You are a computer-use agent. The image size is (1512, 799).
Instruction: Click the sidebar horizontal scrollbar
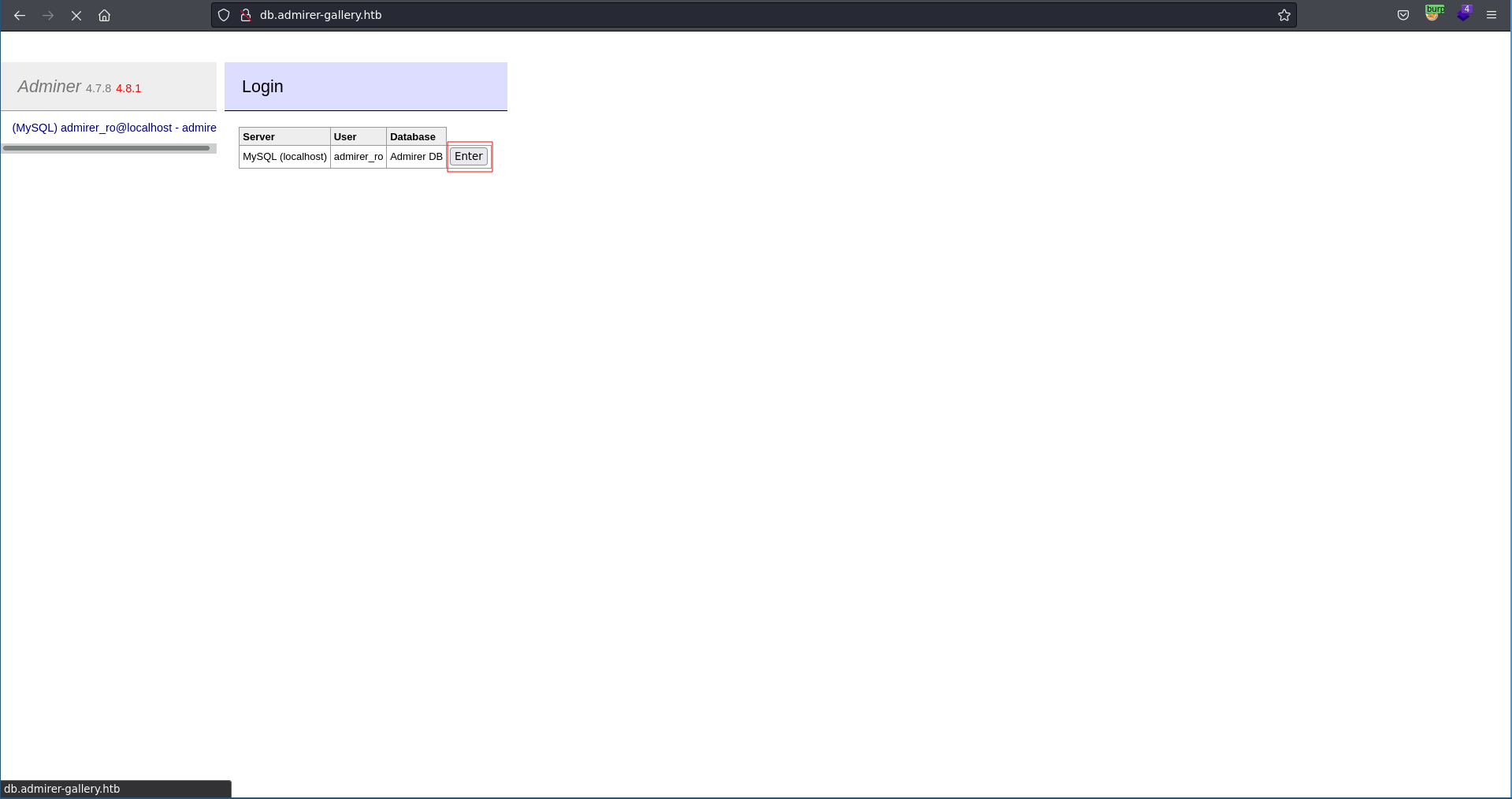click(106, 148)
